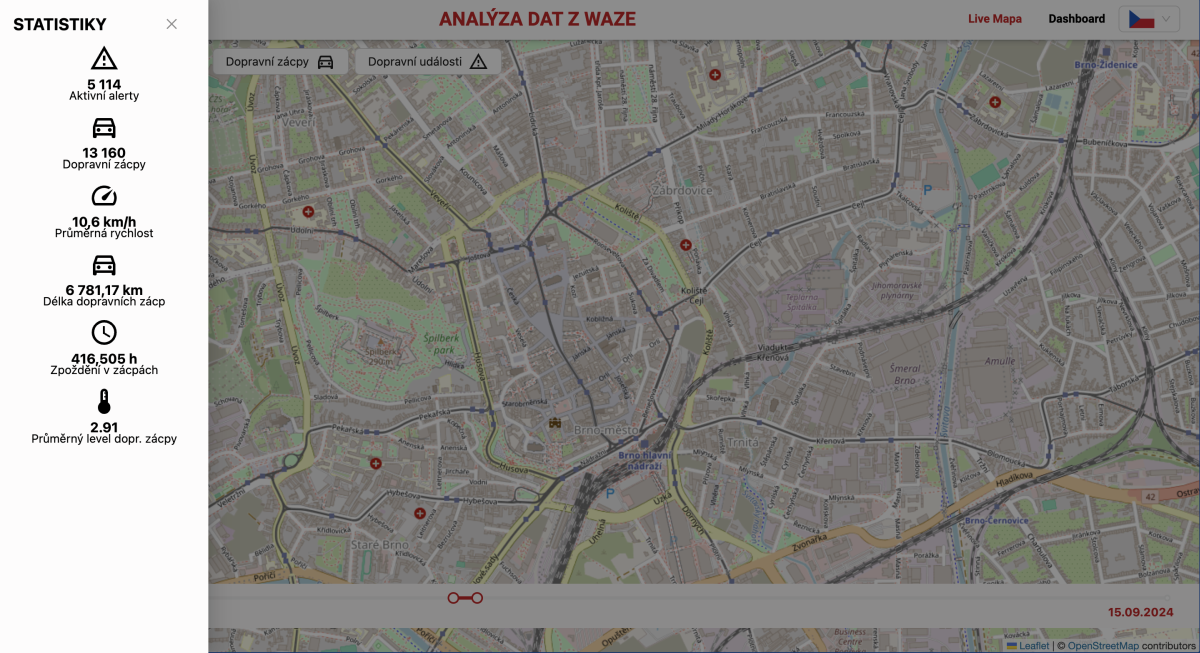Toggle the Dopravní zácpy map layer button
Image resolution: width=1200 pixels, height=653 pixels.
tap(280, 62)
